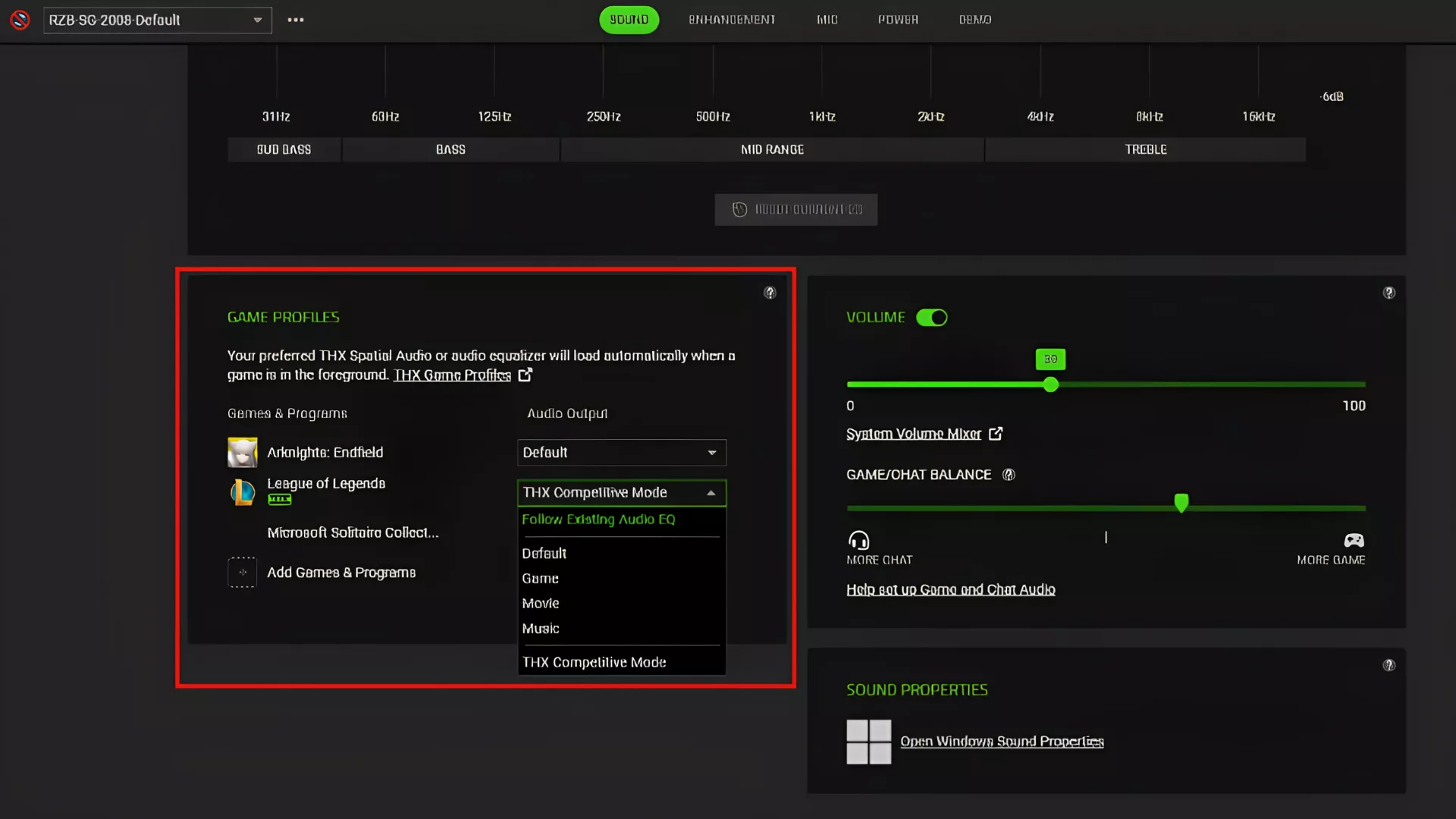This screenshot has width=1456, height=819.
Task: Select the Treble equalizer band
Action: [x=1146, y=150]
